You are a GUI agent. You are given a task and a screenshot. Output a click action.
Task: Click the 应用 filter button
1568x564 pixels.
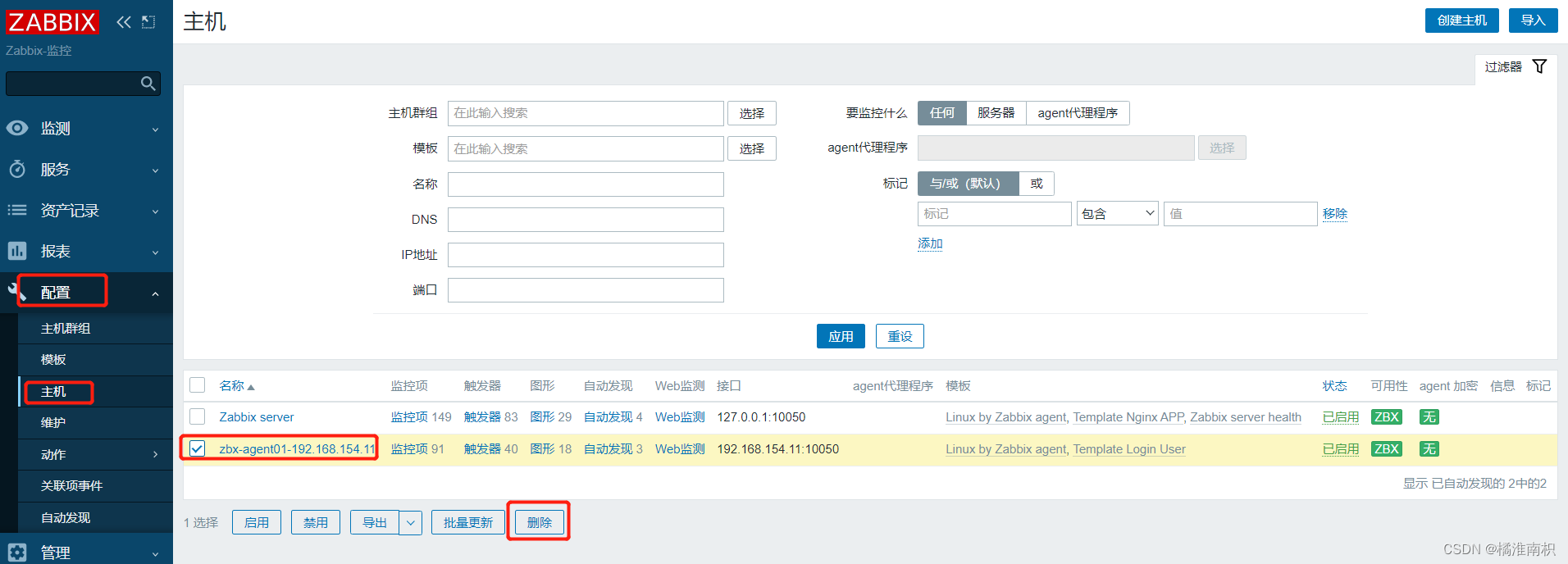pyautogui.click(x=841, y=336)
